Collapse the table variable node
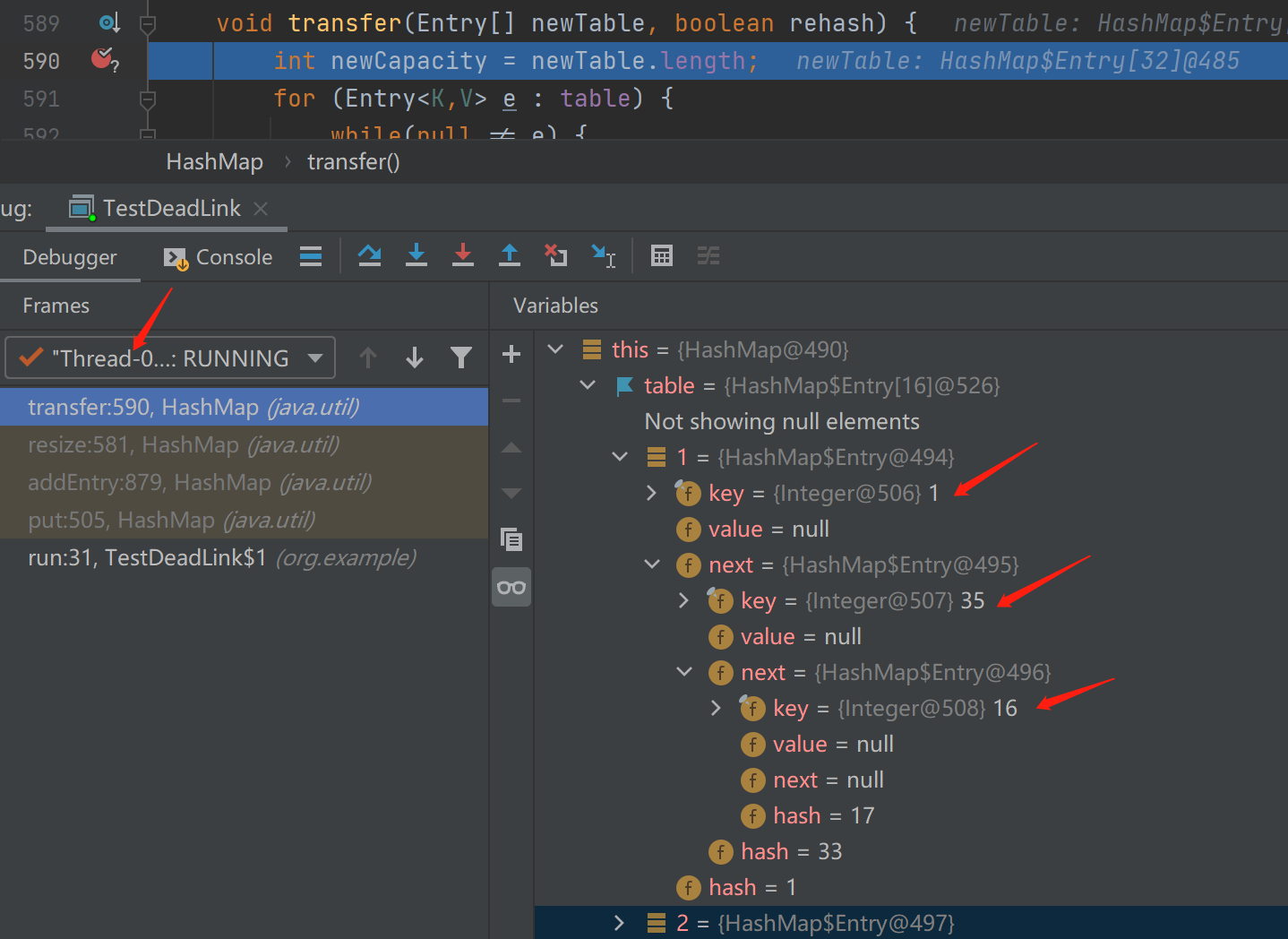The image size is (1288, 939). 588,385
